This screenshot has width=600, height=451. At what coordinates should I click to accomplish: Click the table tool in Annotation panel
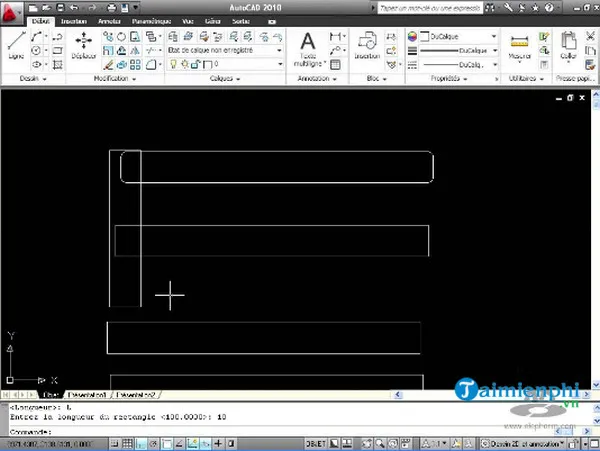335,65
